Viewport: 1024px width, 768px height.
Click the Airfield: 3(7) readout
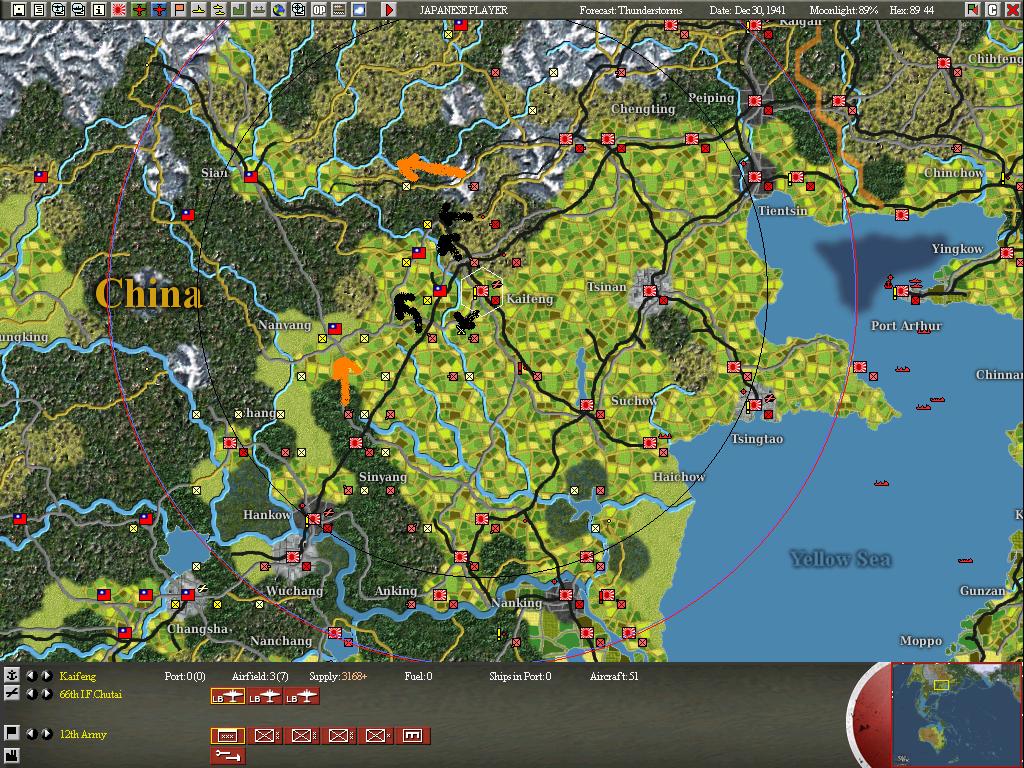[260, 677]
